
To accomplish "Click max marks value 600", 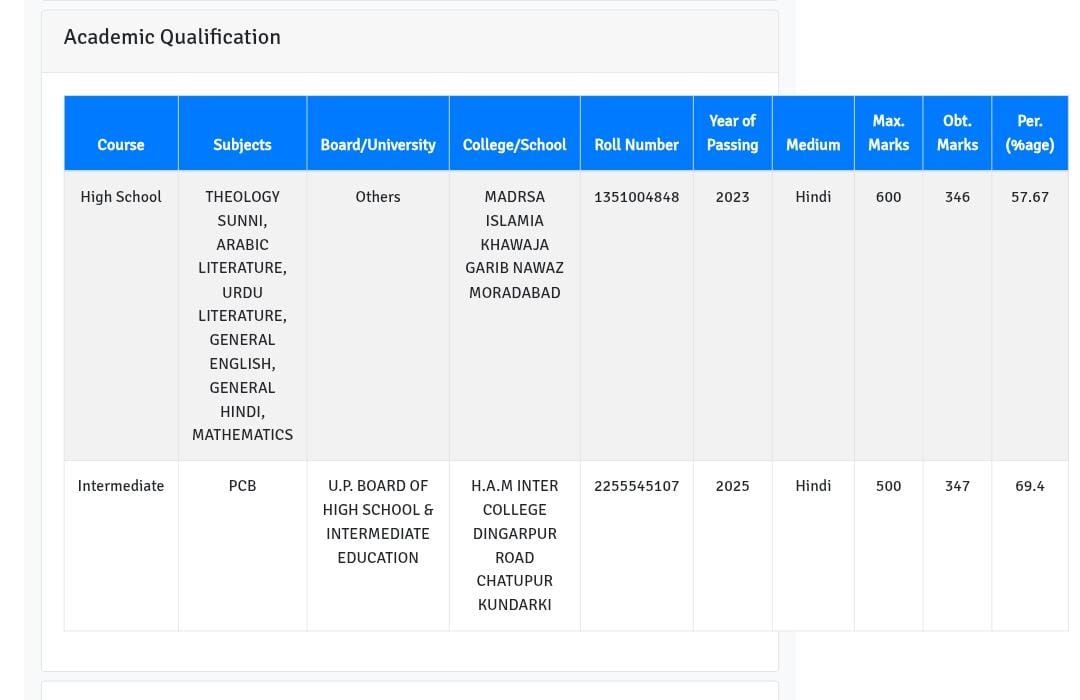I will tap(889, 197).
